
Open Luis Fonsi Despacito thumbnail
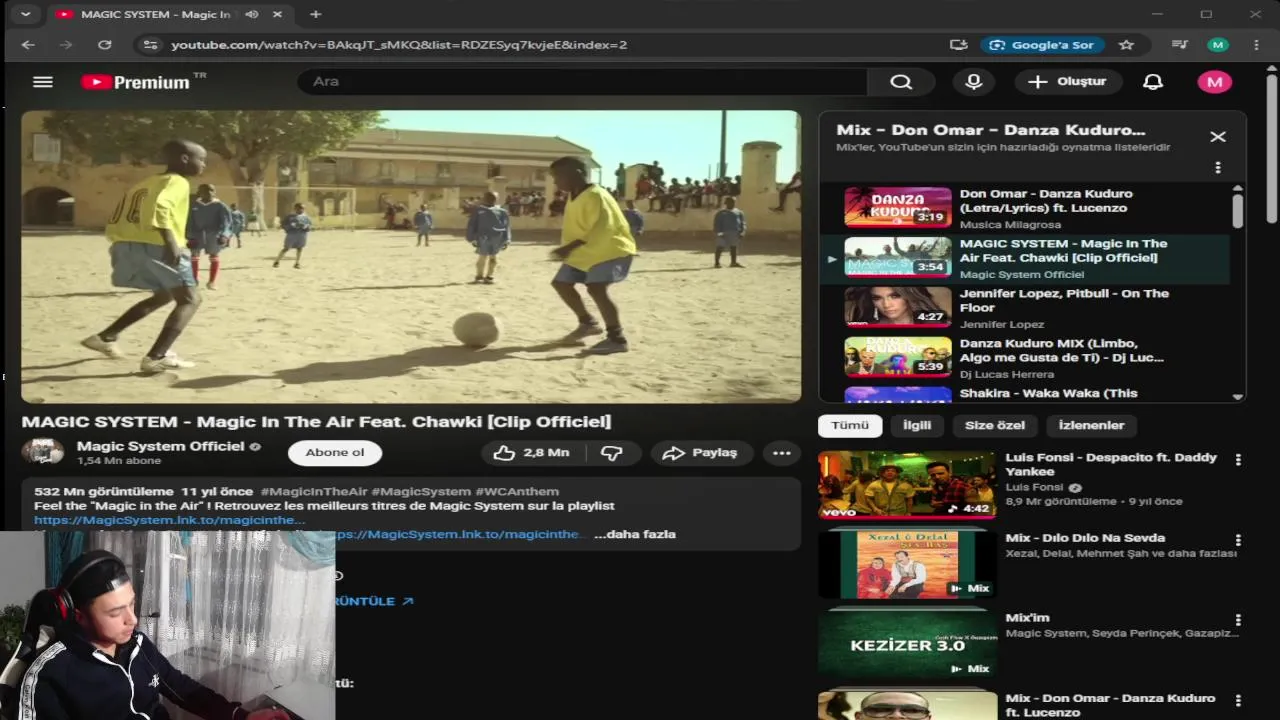pos(907,485)
